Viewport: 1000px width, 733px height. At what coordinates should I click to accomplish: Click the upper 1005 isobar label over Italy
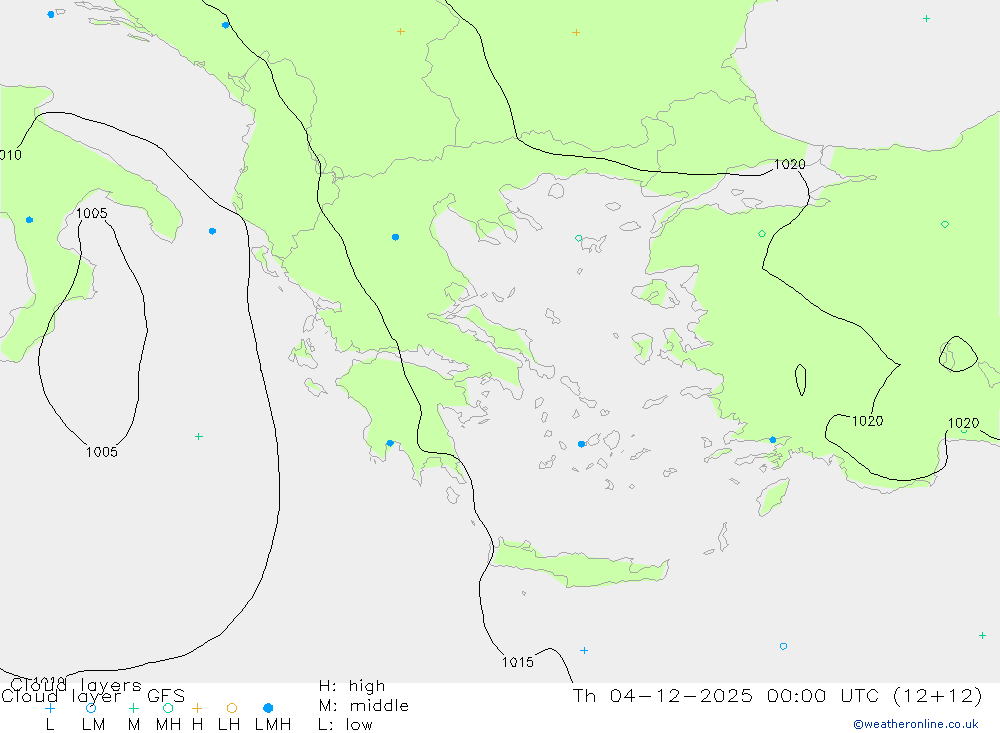click(92, 213)
